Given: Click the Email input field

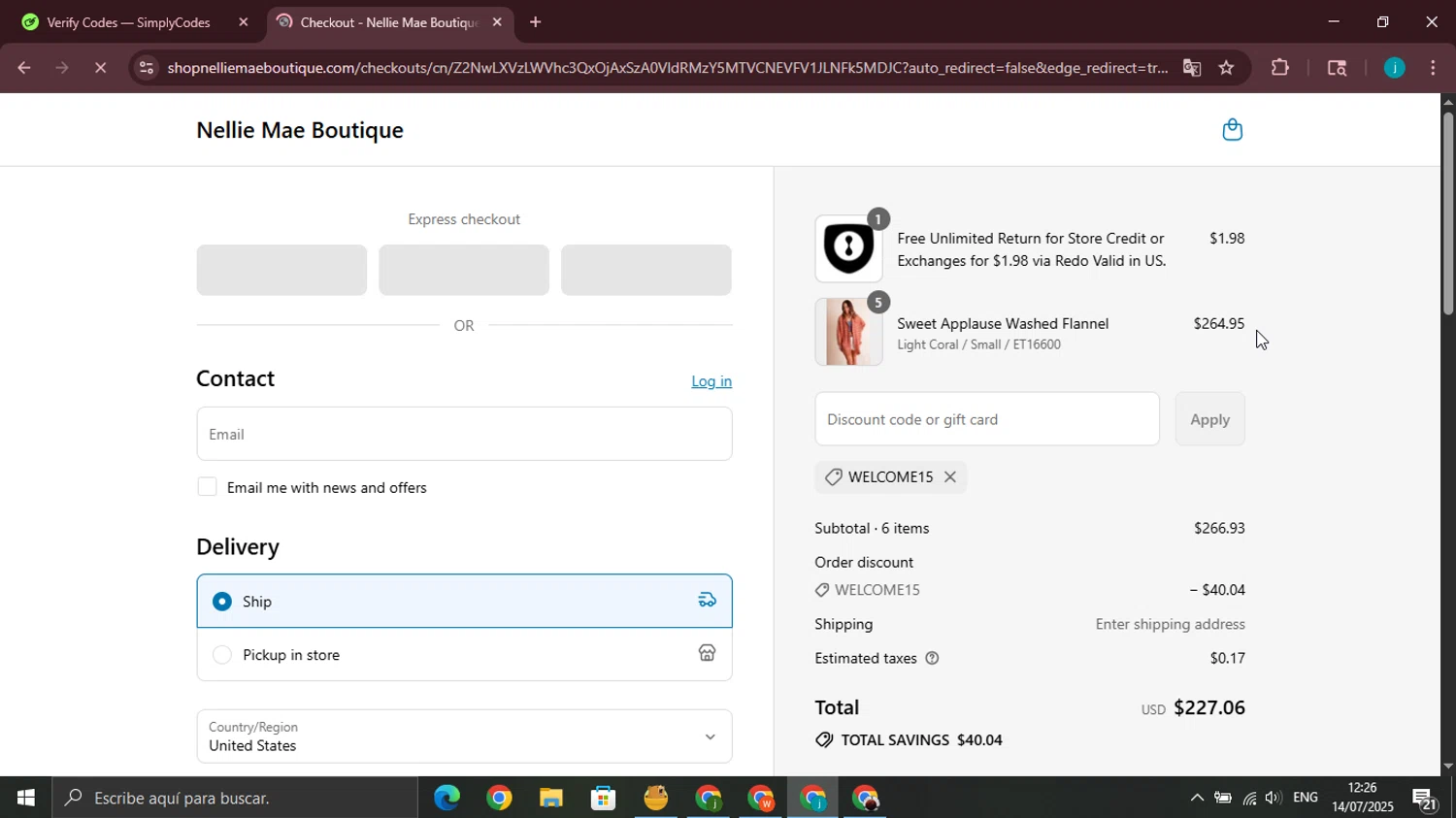Looking at the screenshot, I should point(464,434).
